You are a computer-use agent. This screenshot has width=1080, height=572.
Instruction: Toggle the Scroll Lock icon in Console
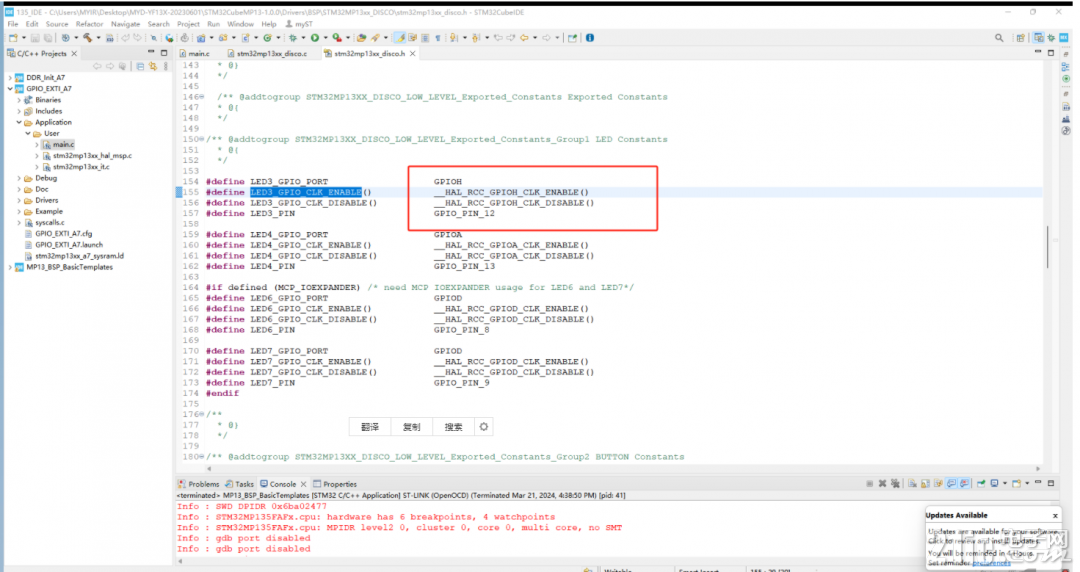(925, 484)
